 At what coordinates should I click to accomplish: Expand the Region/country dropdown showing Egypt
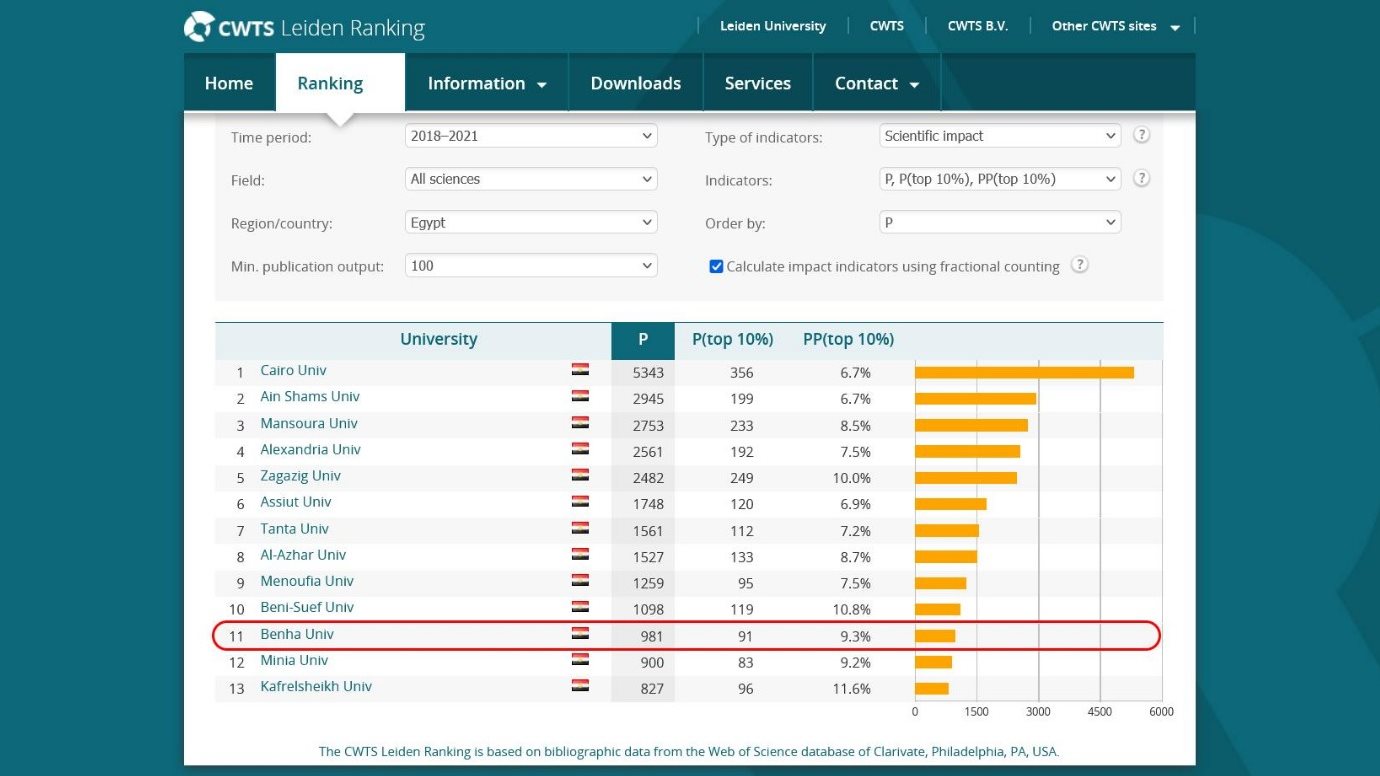[531, 223]
